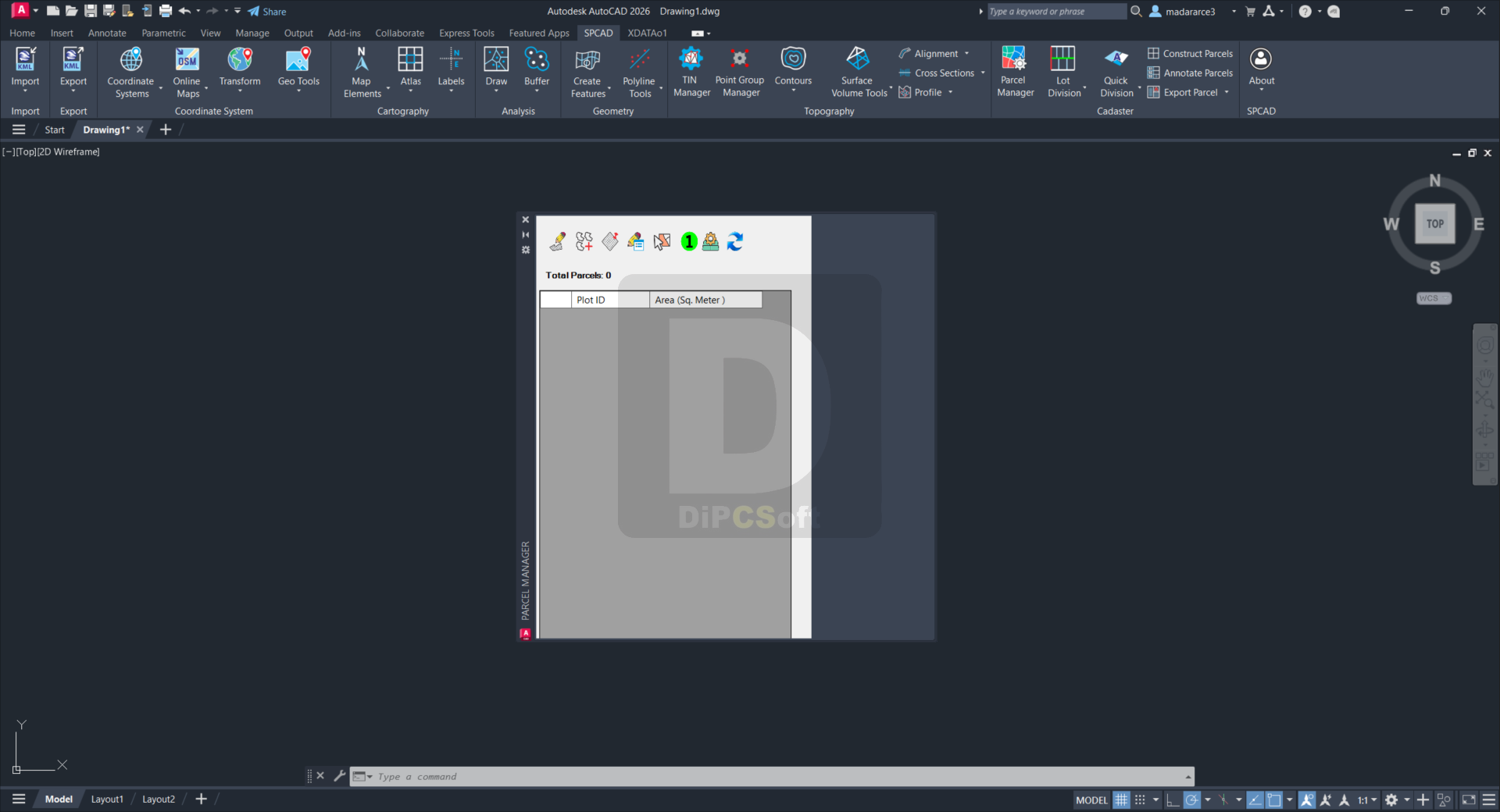Open the Export Parcel dropdown
1500x812 pixels.
(1227, 92)
